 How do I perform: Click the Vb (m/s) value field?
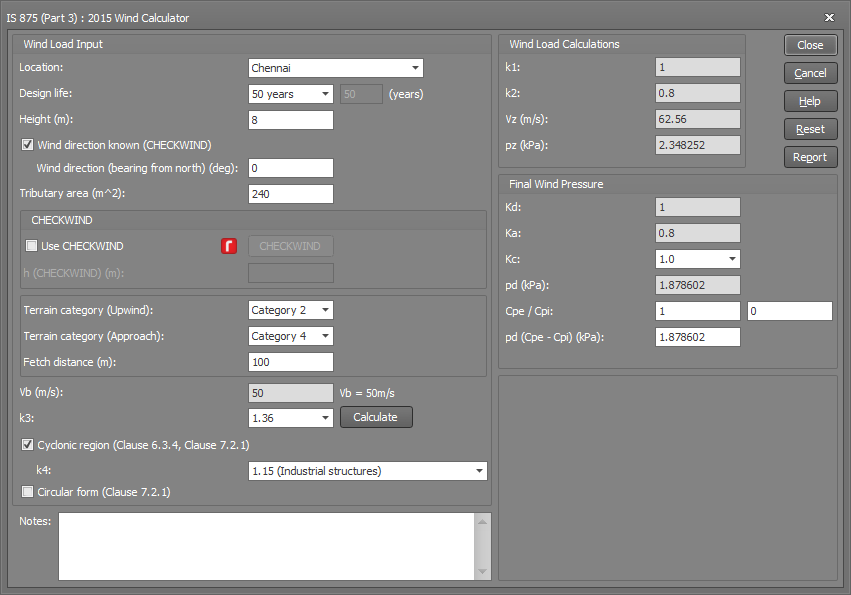click(x=291, y=393)
